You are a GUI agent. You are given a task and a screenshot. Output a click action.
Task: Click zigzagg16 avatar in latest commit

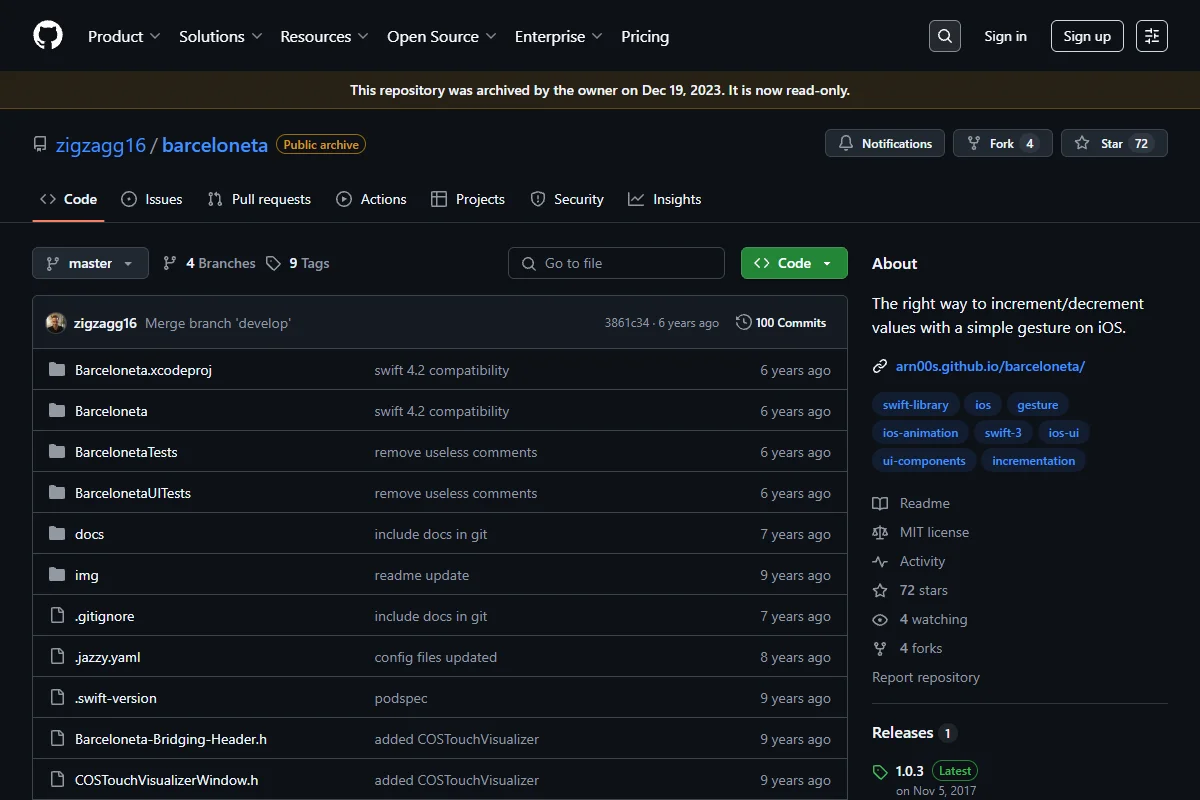click(56, 323)
